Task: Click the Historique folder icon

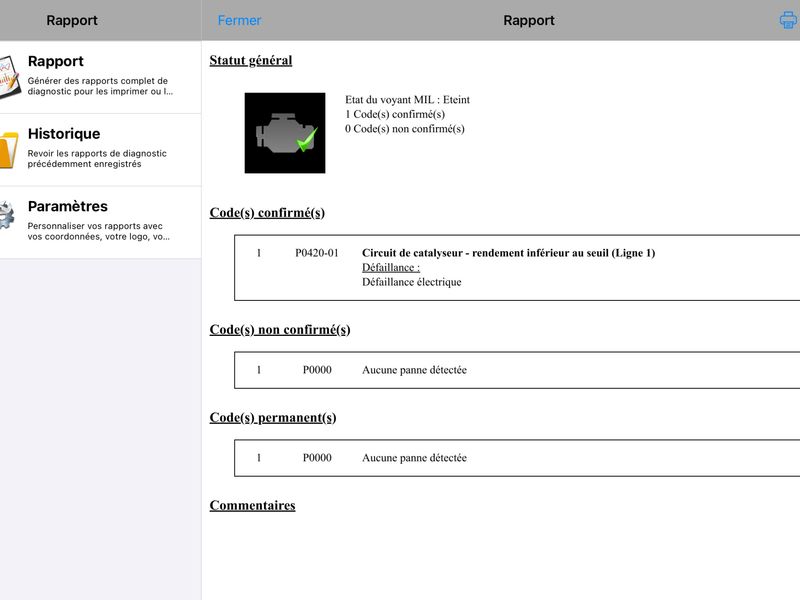Action: 9,149
